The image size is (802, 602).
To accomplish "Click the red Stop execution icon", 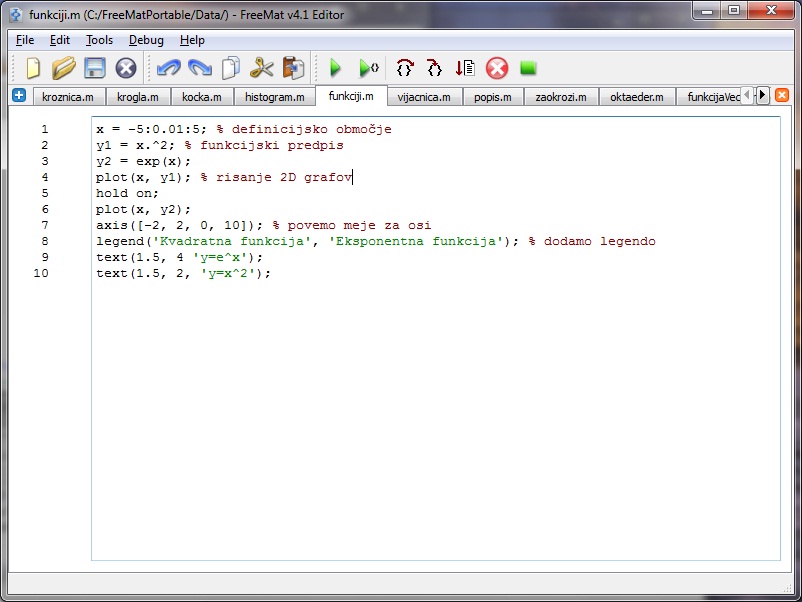I will (497, 68).
